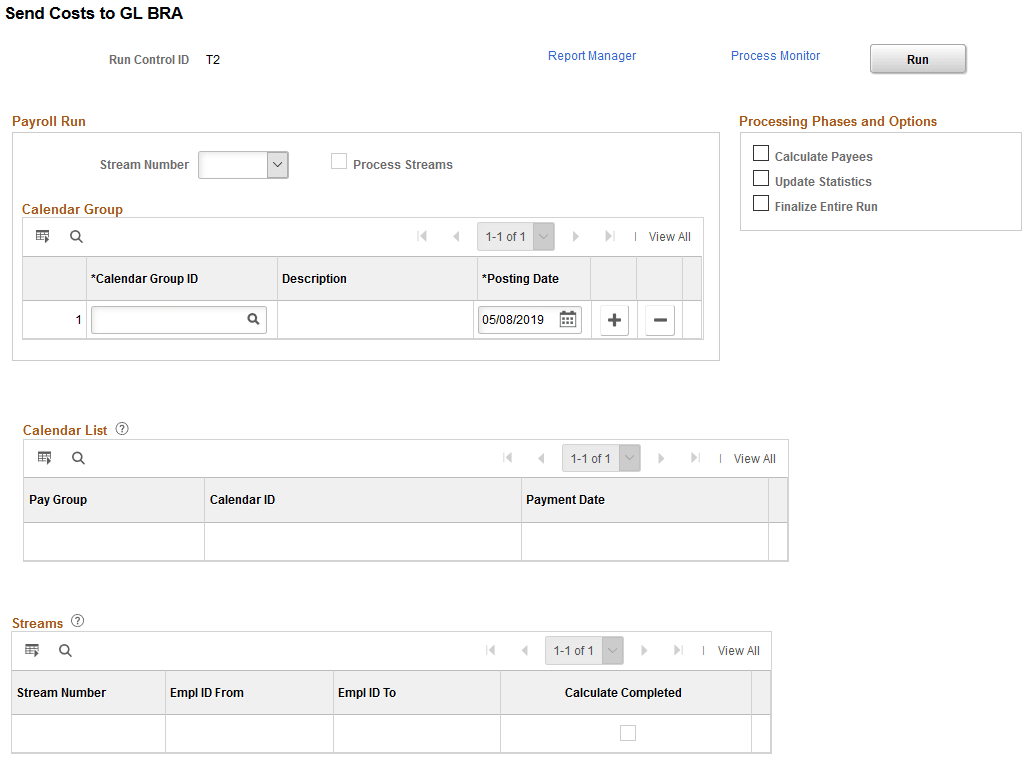Viewport: 1029px width, 762px height.
Task: Open the Report Manager link
Action: tap(591, 55)
